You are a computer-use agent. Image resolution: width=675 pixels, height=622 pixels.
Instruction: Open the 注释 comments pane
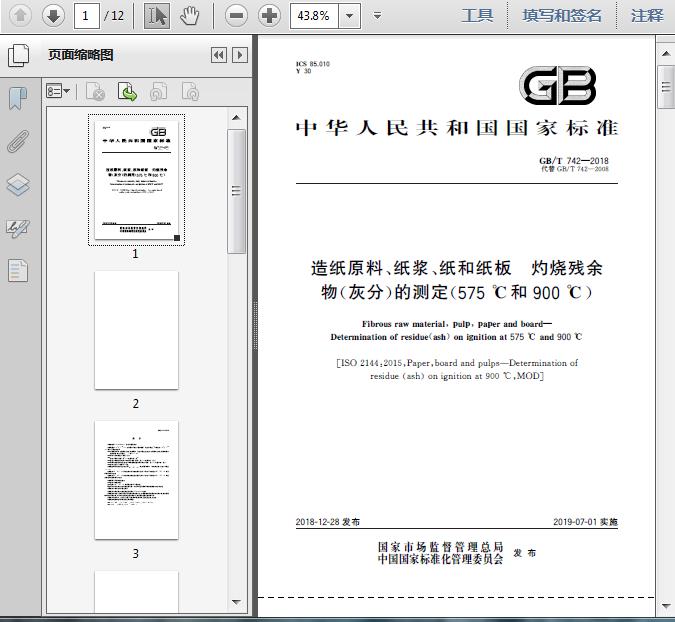point(647,16)
